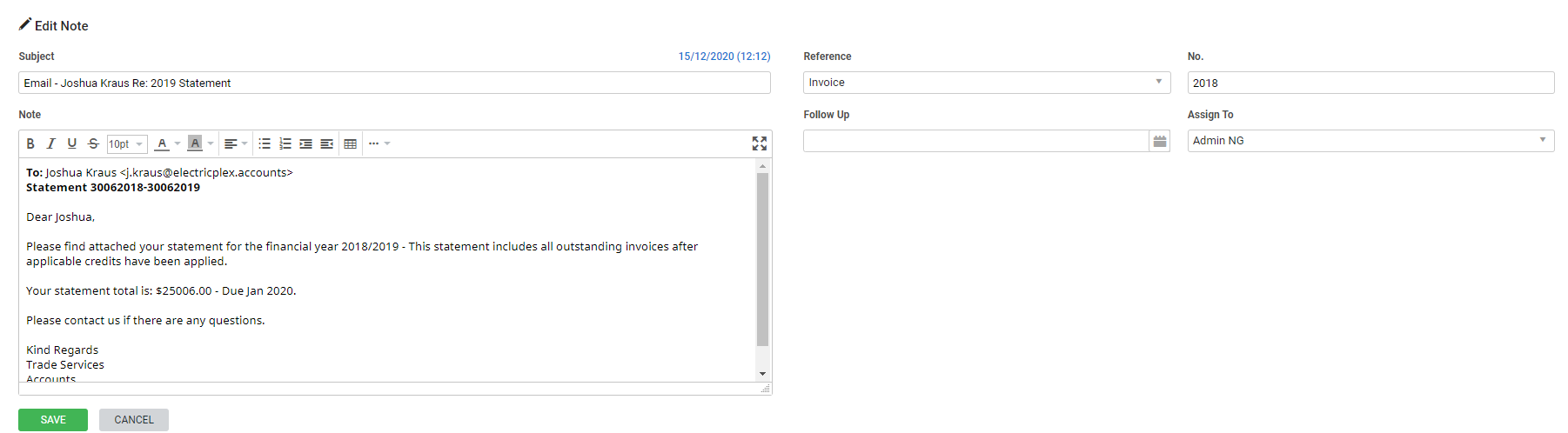Open the highlight color picker arrow
This screenshot has width=1568, height=433.
click(211, 143)
